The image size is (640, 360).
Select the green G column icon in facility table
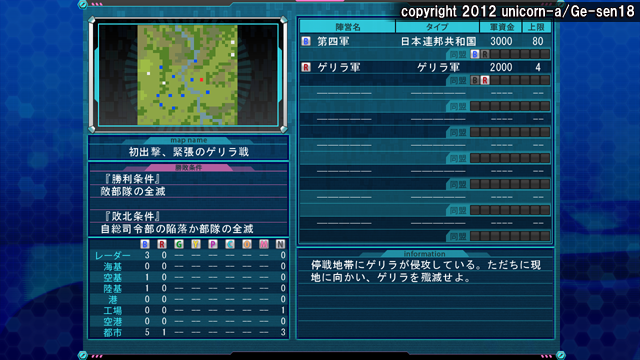(x=179, y=244)
